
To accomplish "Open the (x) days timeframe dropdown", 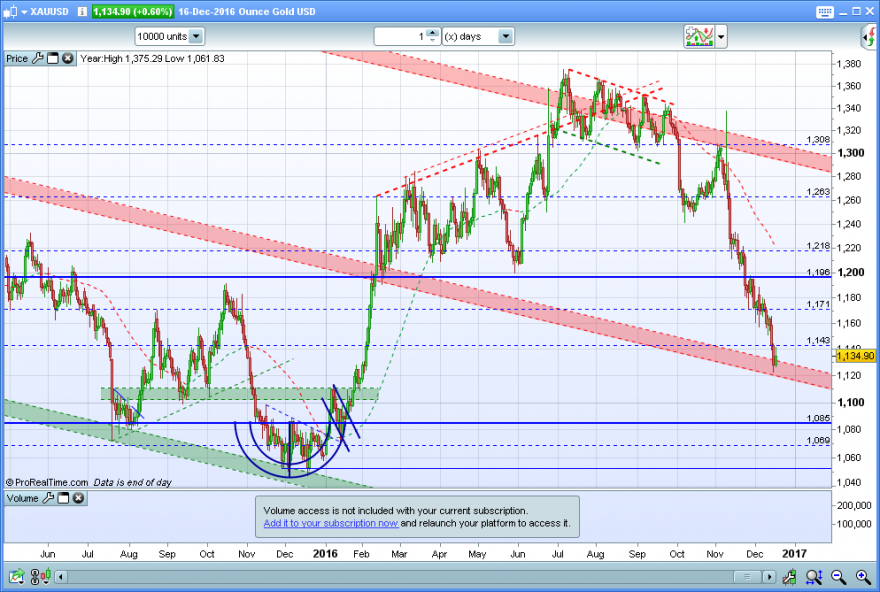I will 506,36.
